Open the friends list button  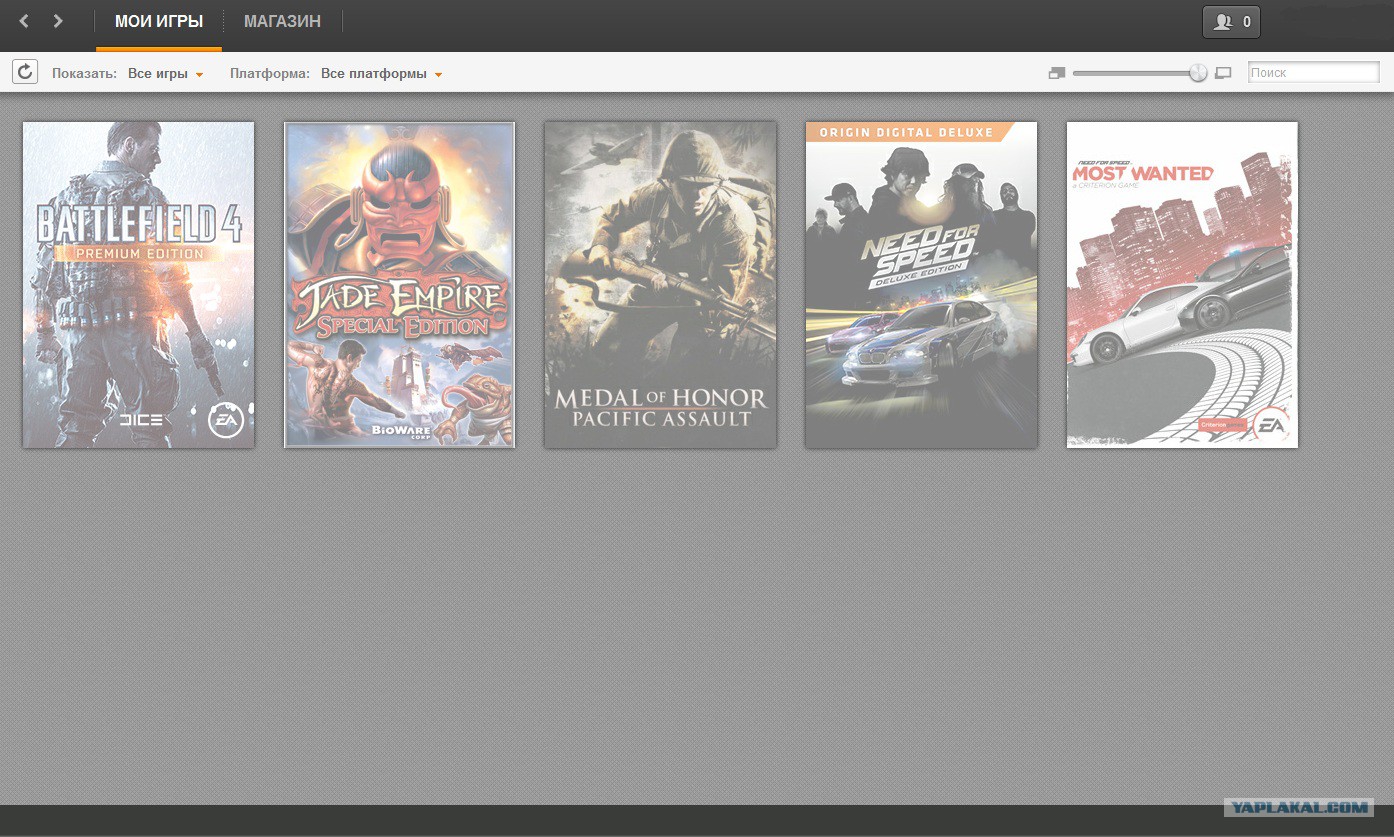point(1231,22)
